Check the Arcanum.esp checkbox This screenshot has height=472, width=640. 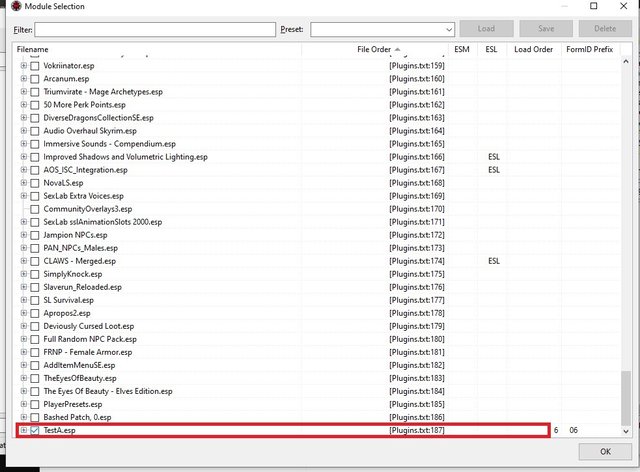(36, 79)
